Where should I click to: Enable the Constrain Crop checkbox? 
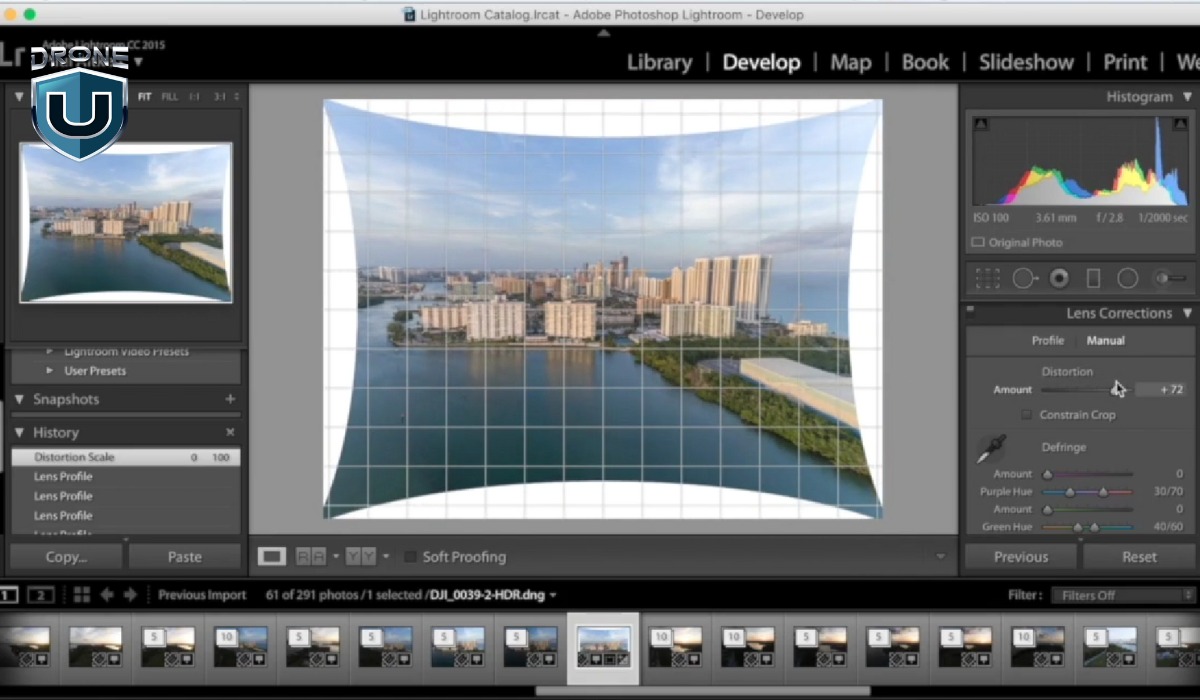[x=1026, y=415]
